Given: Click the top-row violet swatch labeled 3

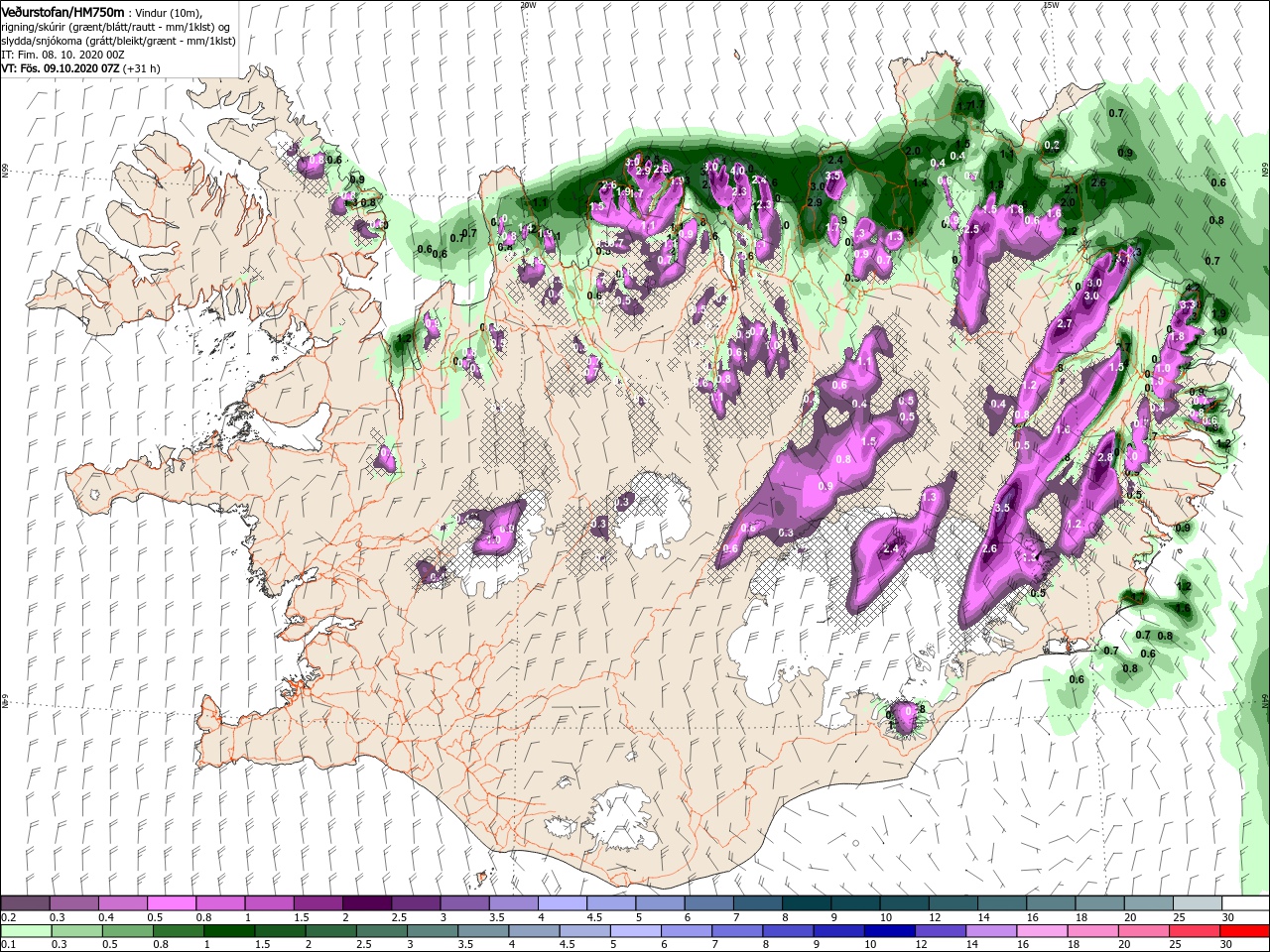Looking at the screenshot, I should pyautogui.click(x=463, y=903).
